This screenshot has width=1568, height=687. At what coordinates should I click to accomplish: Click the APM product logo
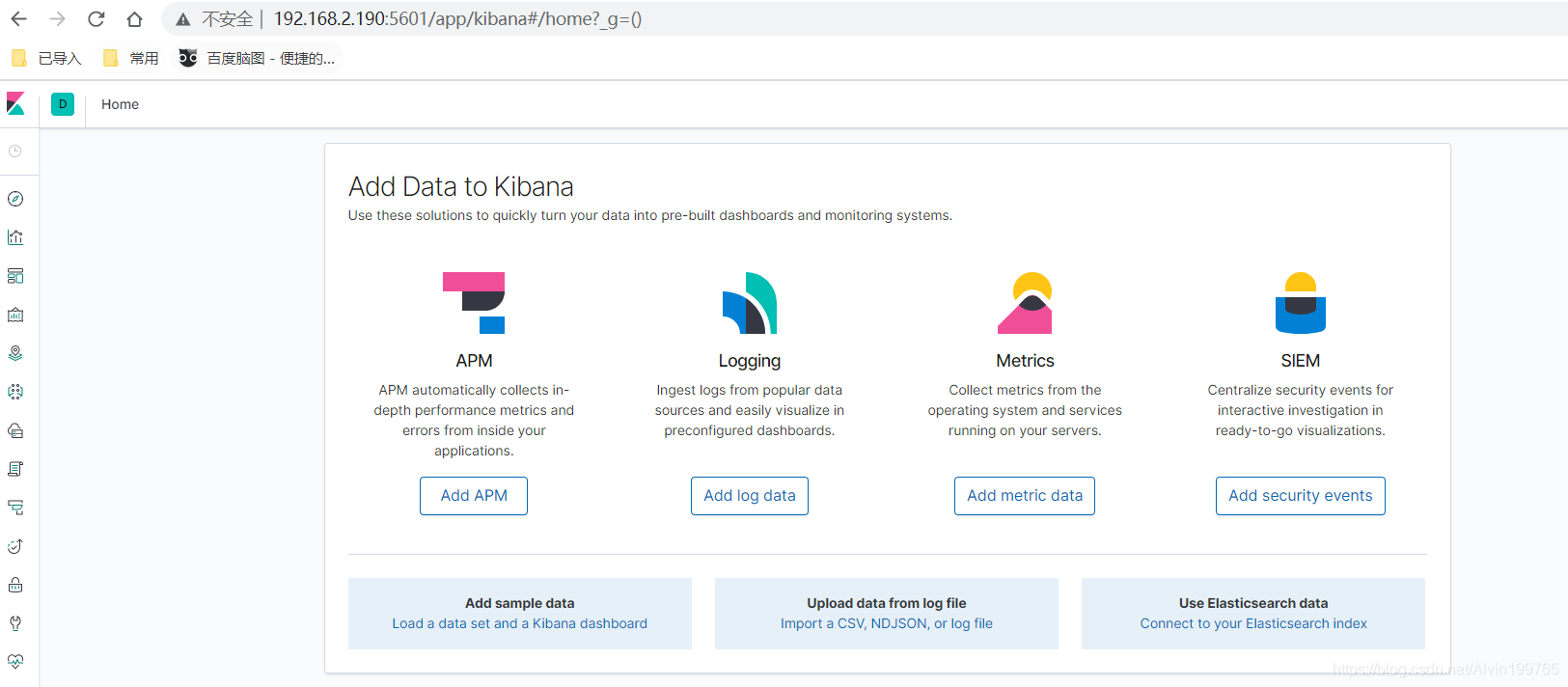[x=474, y=303]
